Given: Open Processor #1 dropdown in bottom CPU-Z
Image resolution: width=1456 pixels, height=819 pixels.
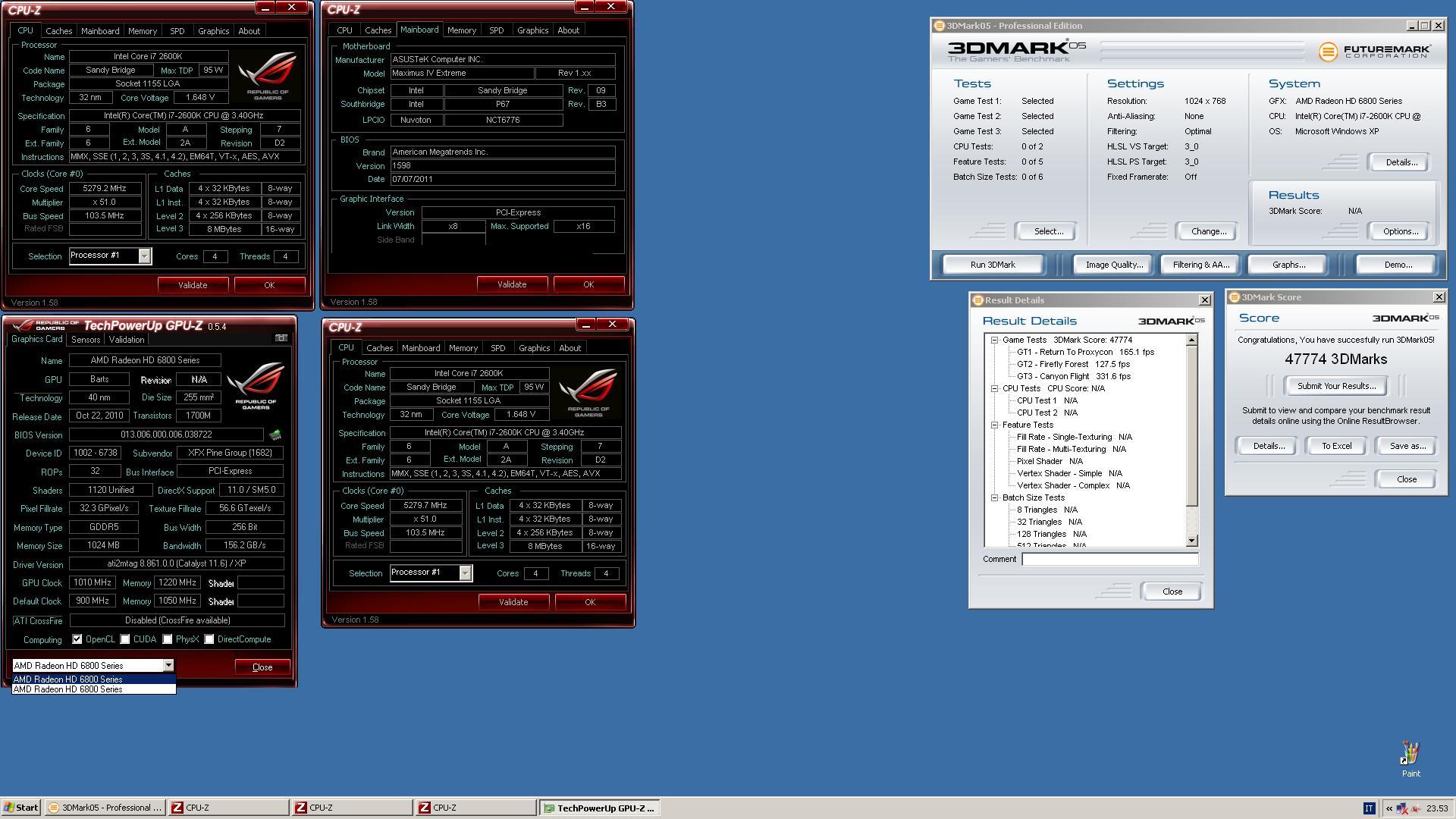Looking at the screenshot, I should click(465, 573).
